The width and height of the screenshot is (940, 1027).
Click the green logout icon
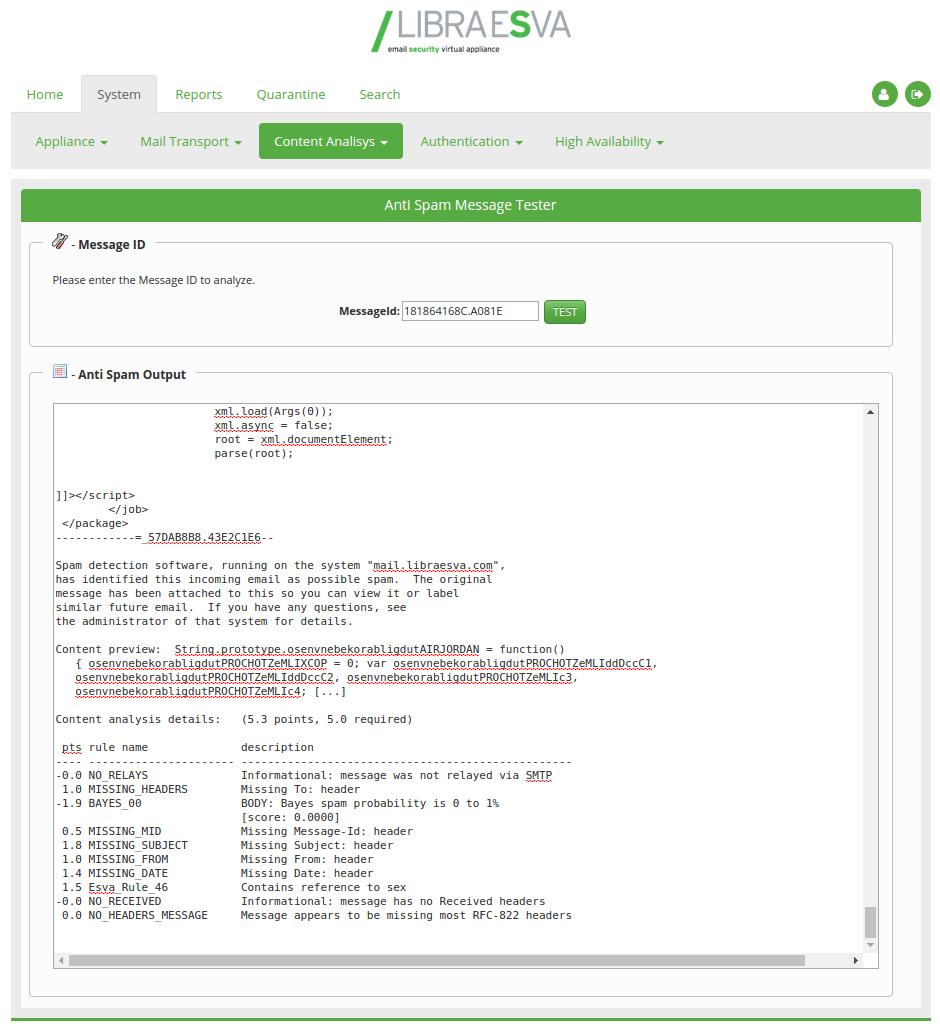[918, 94]
